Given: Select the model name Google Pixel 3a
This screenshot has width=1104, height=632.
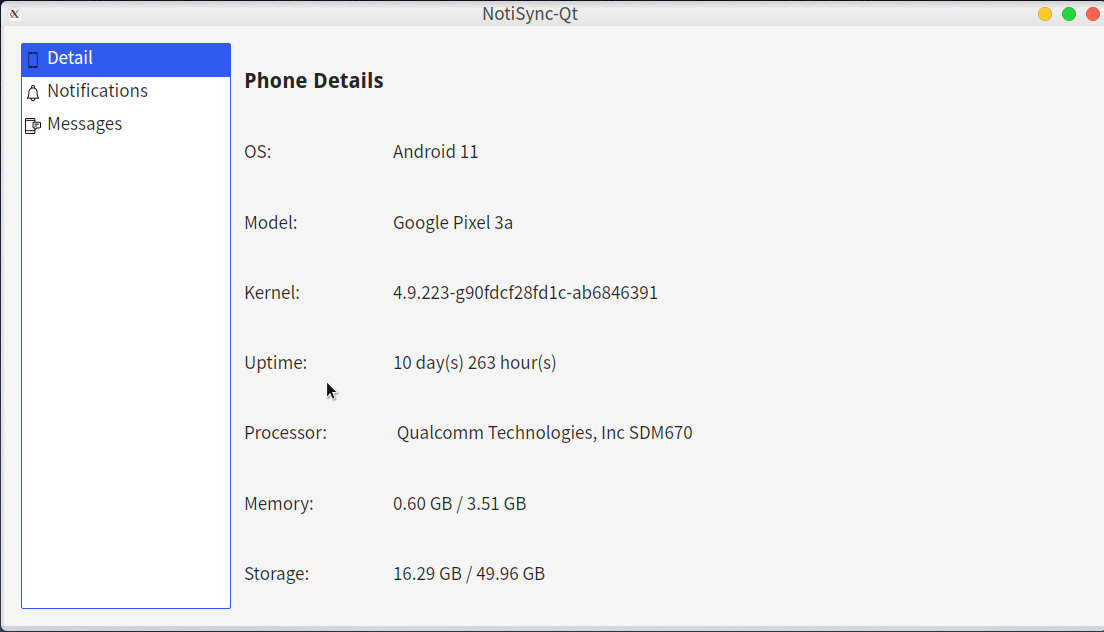Looking at the screenshot, I should click(x=453, y=223).
